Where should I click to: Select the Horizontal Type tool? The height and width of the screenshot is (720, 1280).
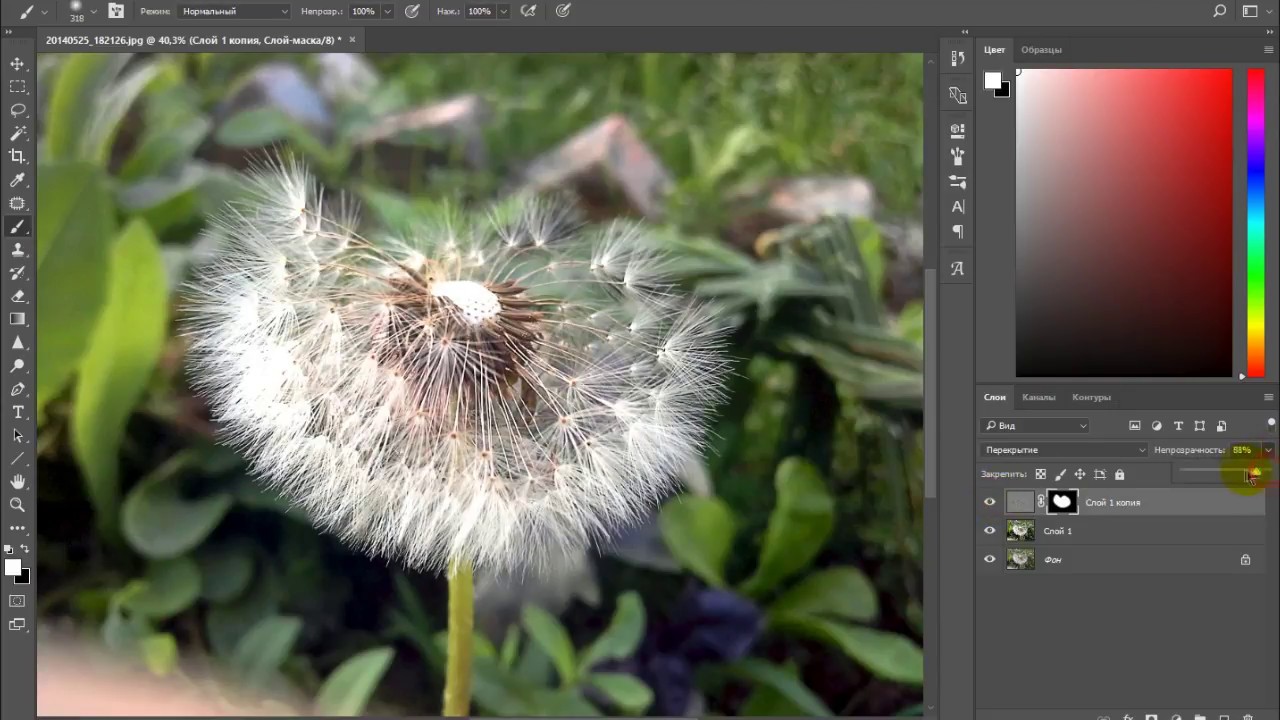click(18, 412)
